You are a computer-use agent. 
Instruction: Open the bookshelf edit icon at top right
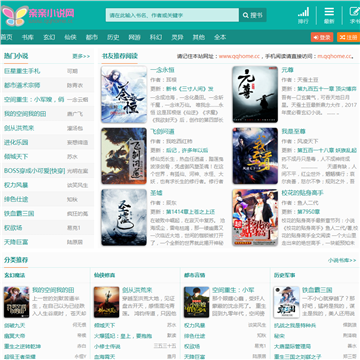pyautogui.click(x=354, y=15)
